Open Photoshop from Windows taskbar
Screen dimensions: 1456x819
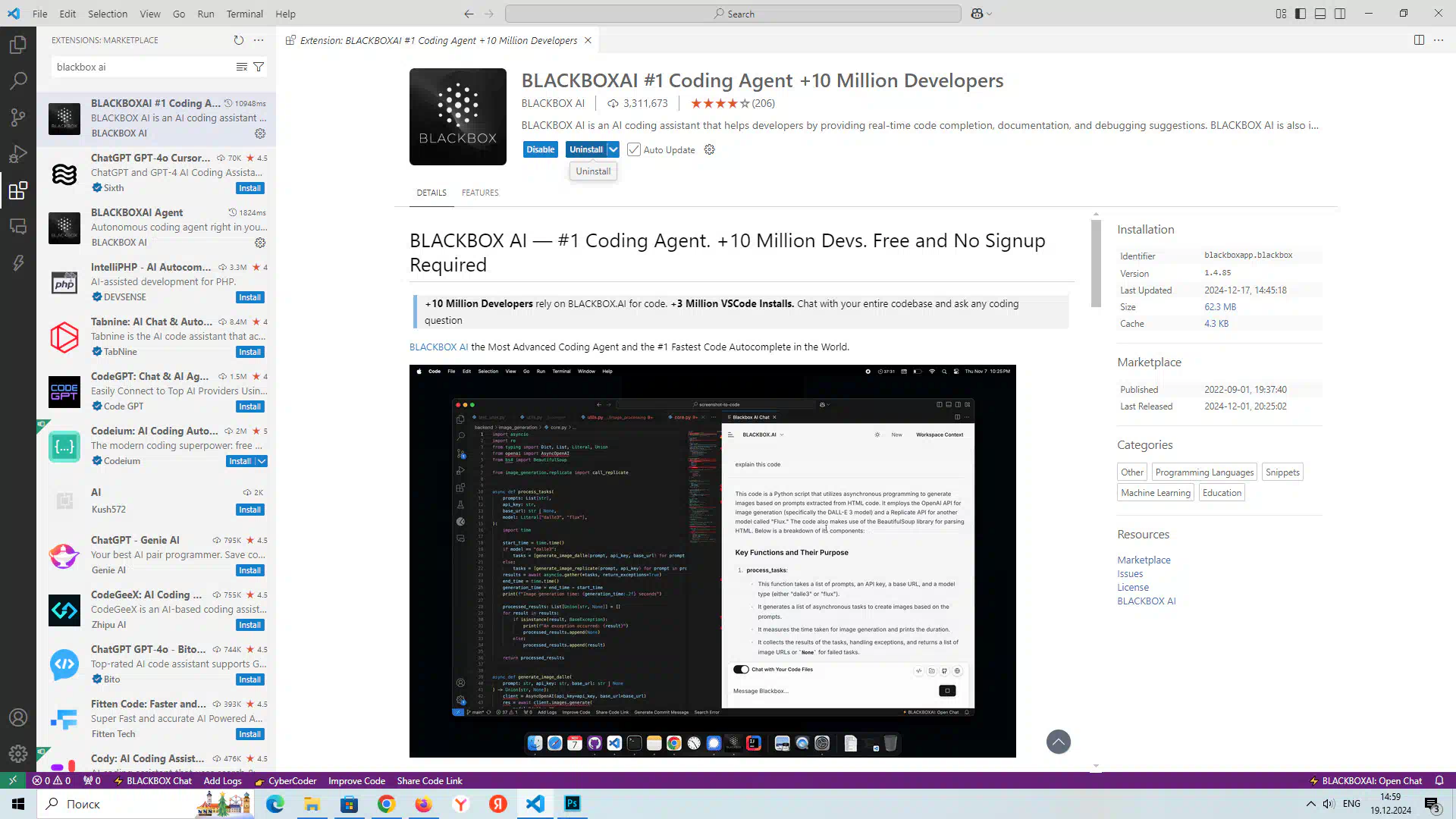point(573,804)
